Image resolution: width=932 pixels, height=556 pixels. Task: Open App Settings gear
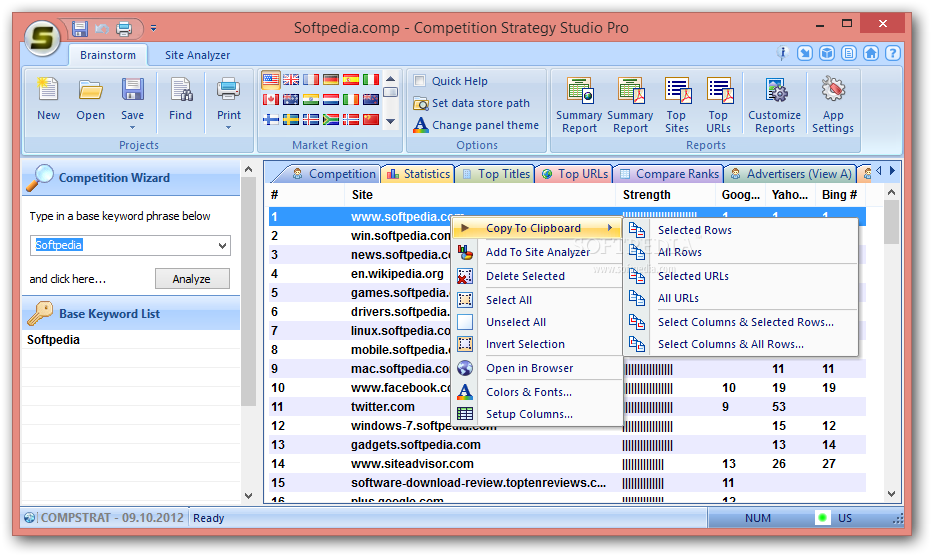pyautogui.click(x=833, y=105)
